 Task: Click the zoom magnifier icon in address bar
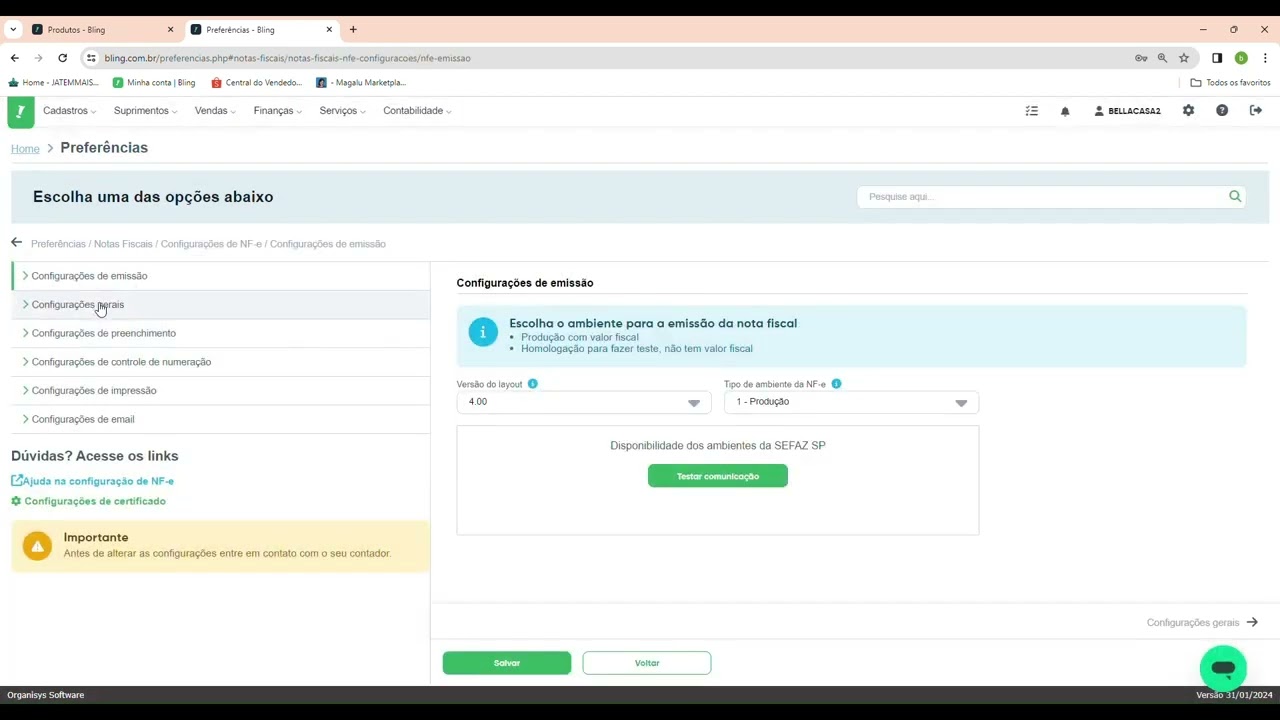[1162, 58]
